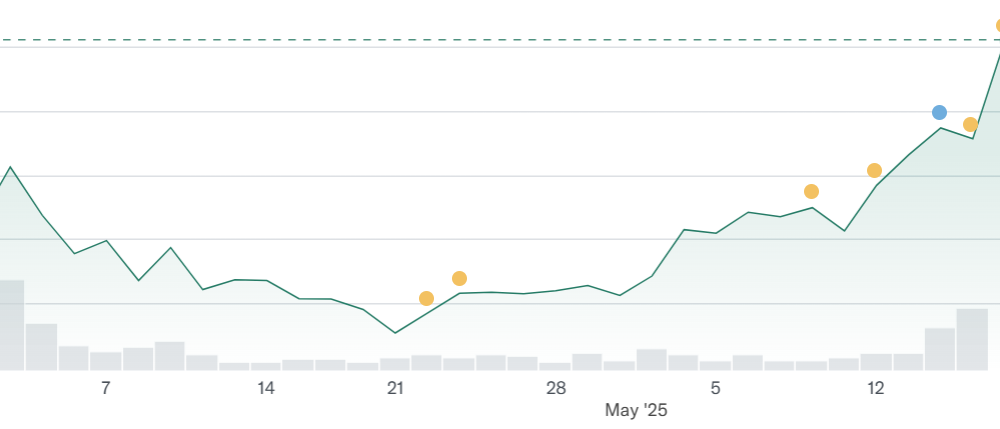Screen dimensions: 1000x429
Task: Click the tallest volume bar at far left
Action: click(11, 324)
